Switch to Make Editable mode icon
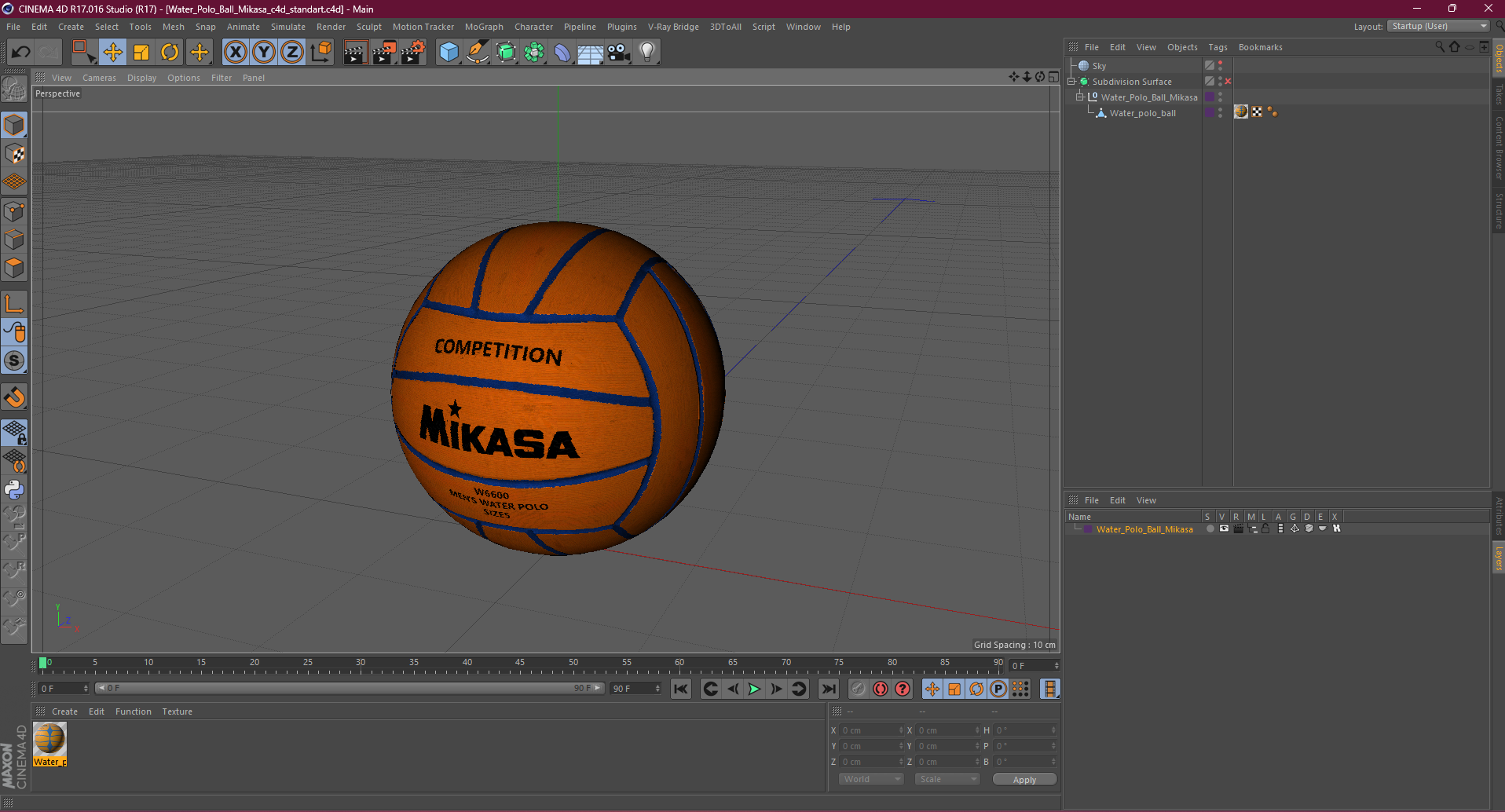Screen dimensions: 1505x812 pos(14,90)
